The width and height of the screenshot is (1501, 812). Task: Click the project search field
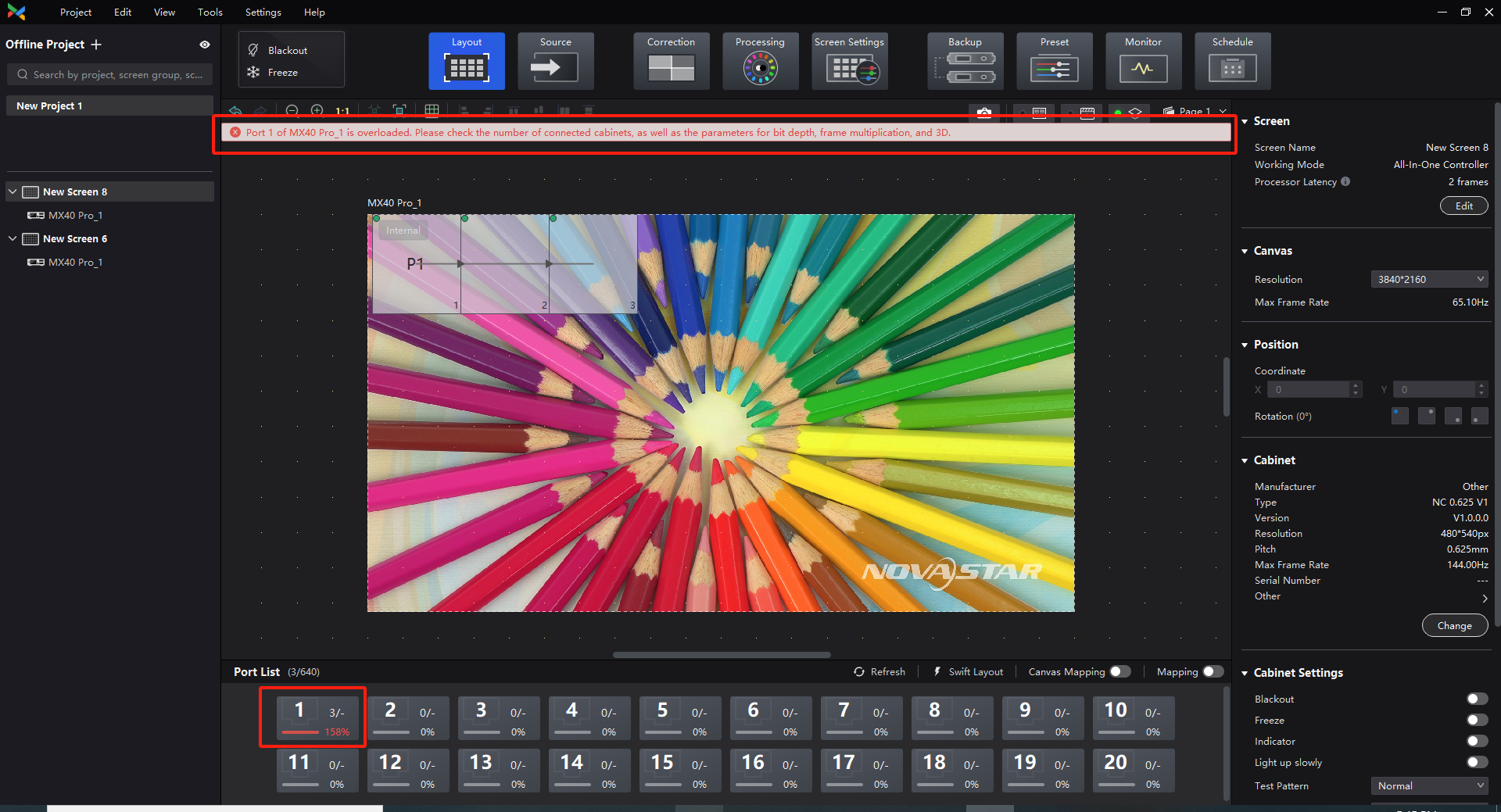click(109, 74)
